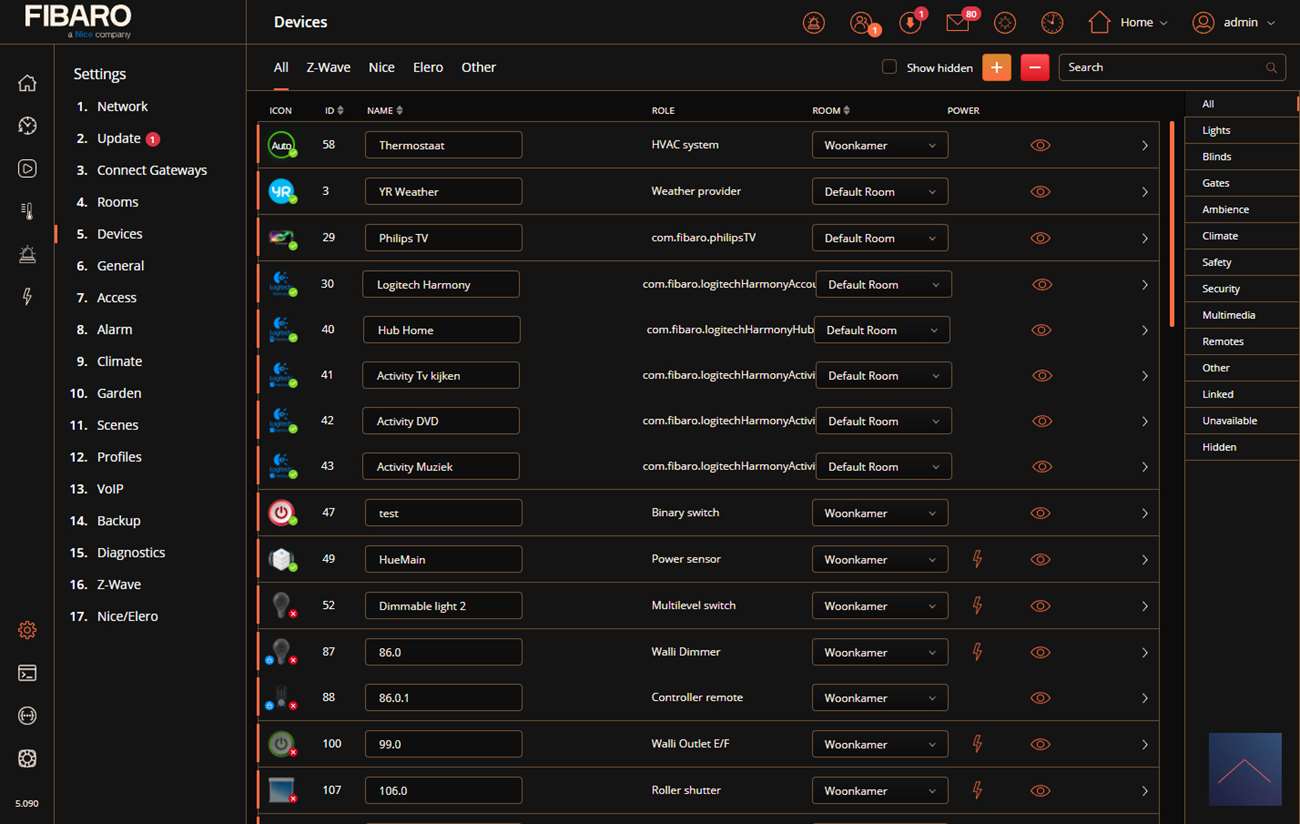Screen dimensions: 1300x824
Task: Click the alarm bell icon in top bar
Action: [x=814, y=22]
